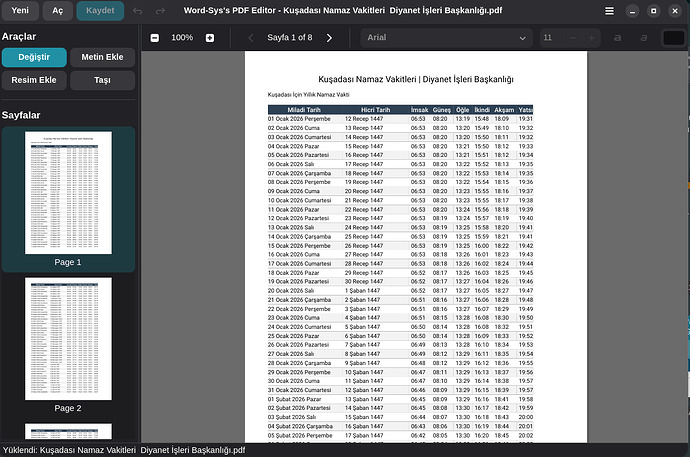The image size is (690, 457).
Task: Select the Metin Ekle tool
Action: (103, 56)
